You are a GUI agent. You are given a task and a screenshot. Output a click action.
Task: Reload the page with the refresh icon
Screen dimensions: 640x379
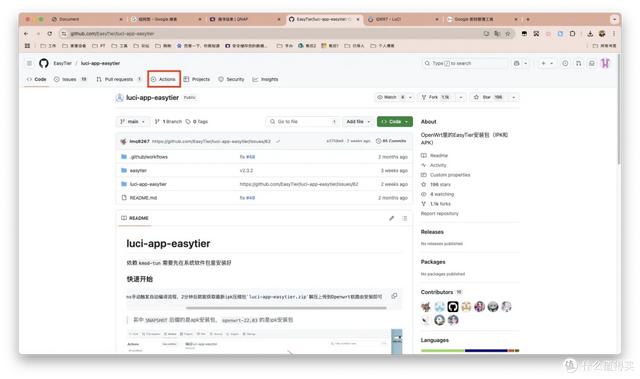(50, 34)
